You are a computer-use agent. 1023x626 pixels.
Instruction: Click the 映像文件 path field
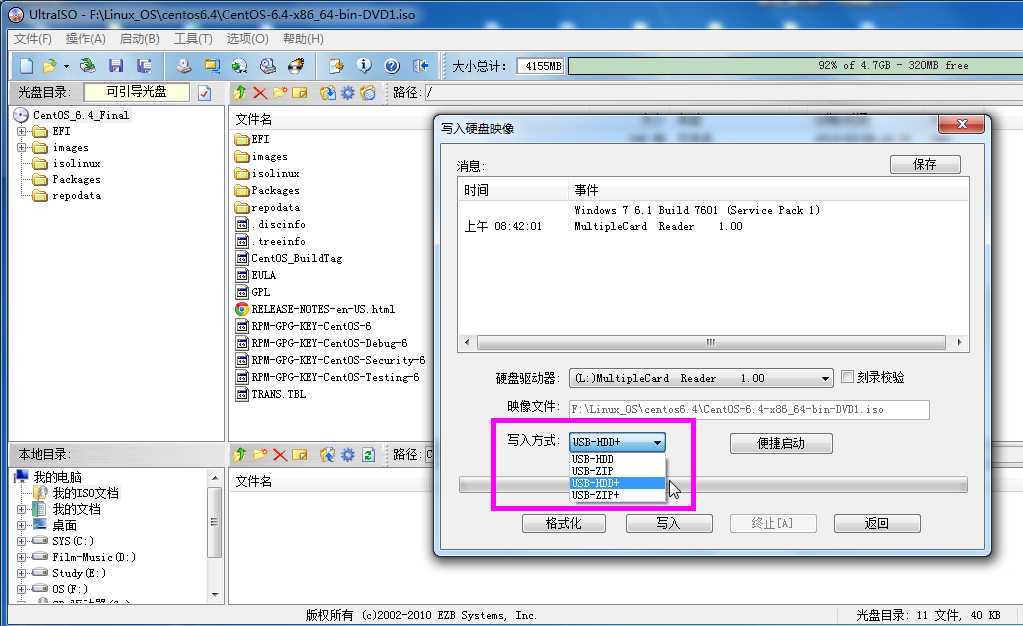(x=749, y=409)
